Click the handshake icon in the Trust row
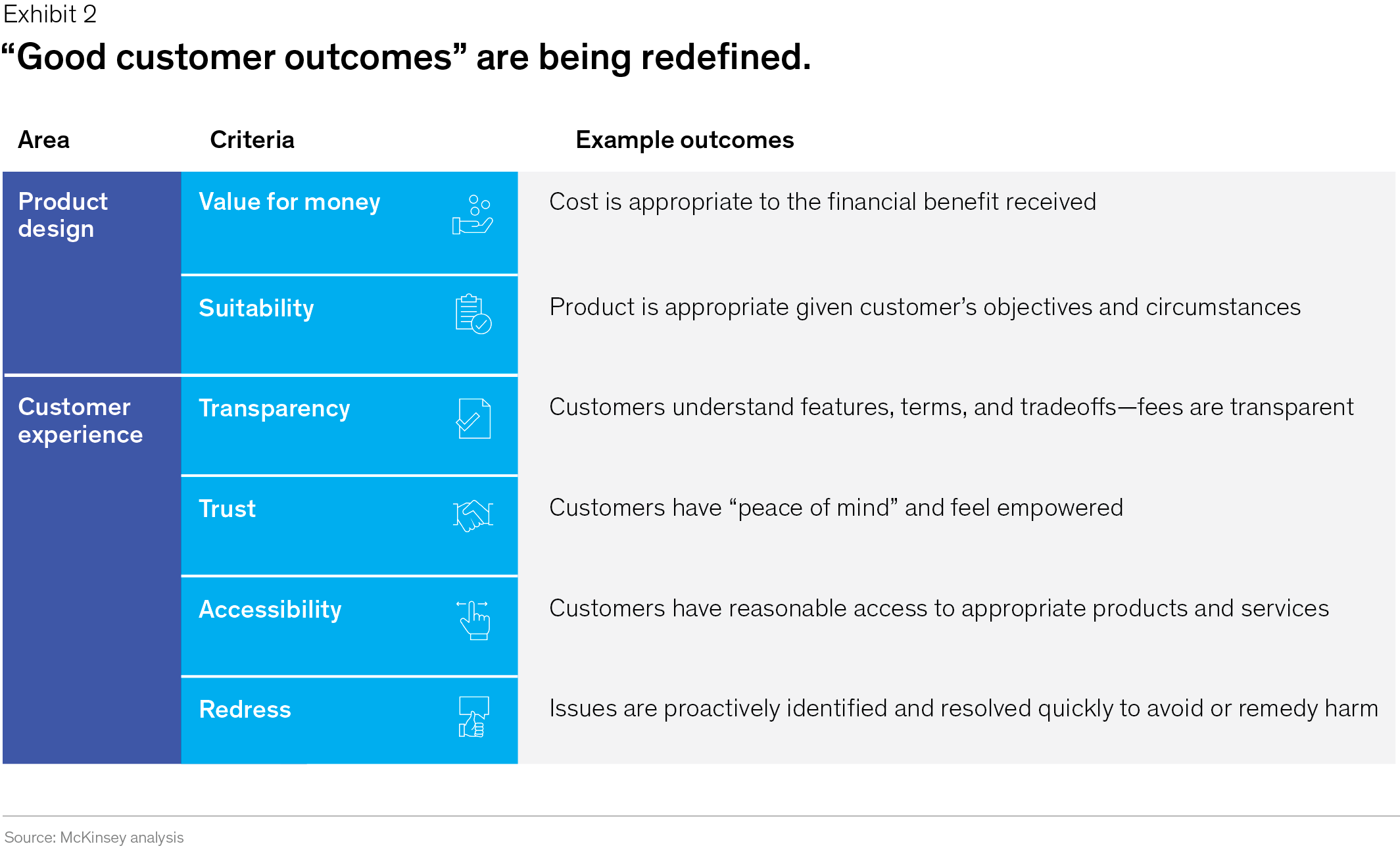Screen dimensions: 1400x867 pos(473,515)
